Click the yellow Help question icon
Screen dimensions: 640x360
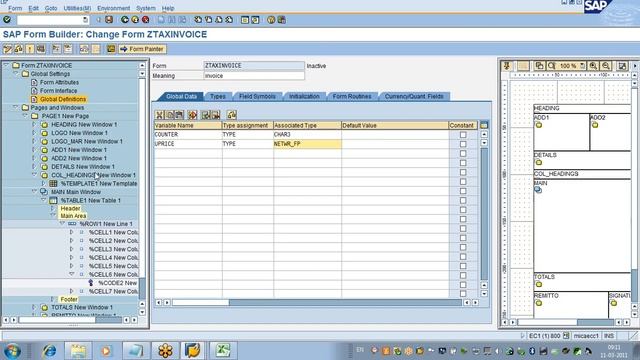[271, 20]
